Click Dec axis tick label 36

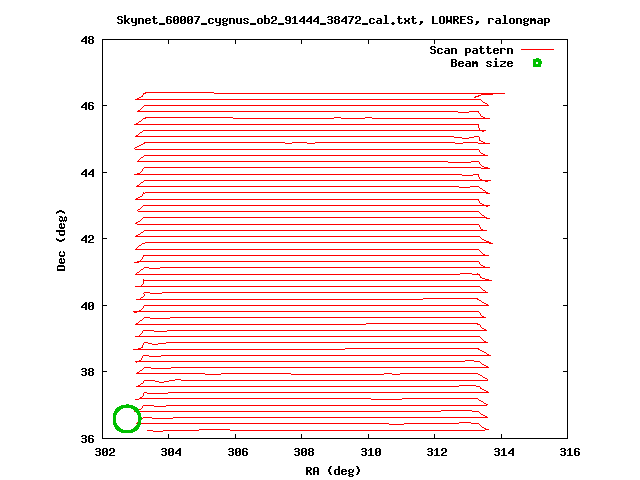tap(88, 439)
